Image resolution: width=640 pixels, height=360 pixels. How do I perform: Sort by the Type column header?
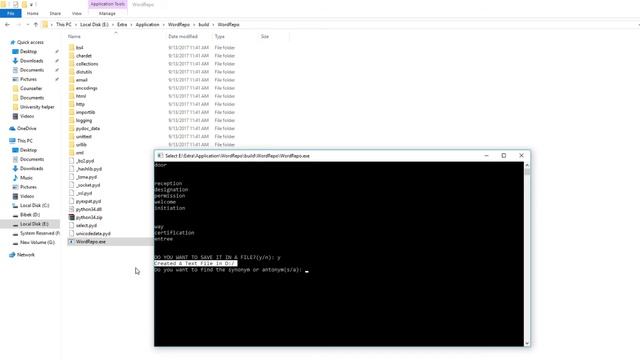[x=220, y=36]
